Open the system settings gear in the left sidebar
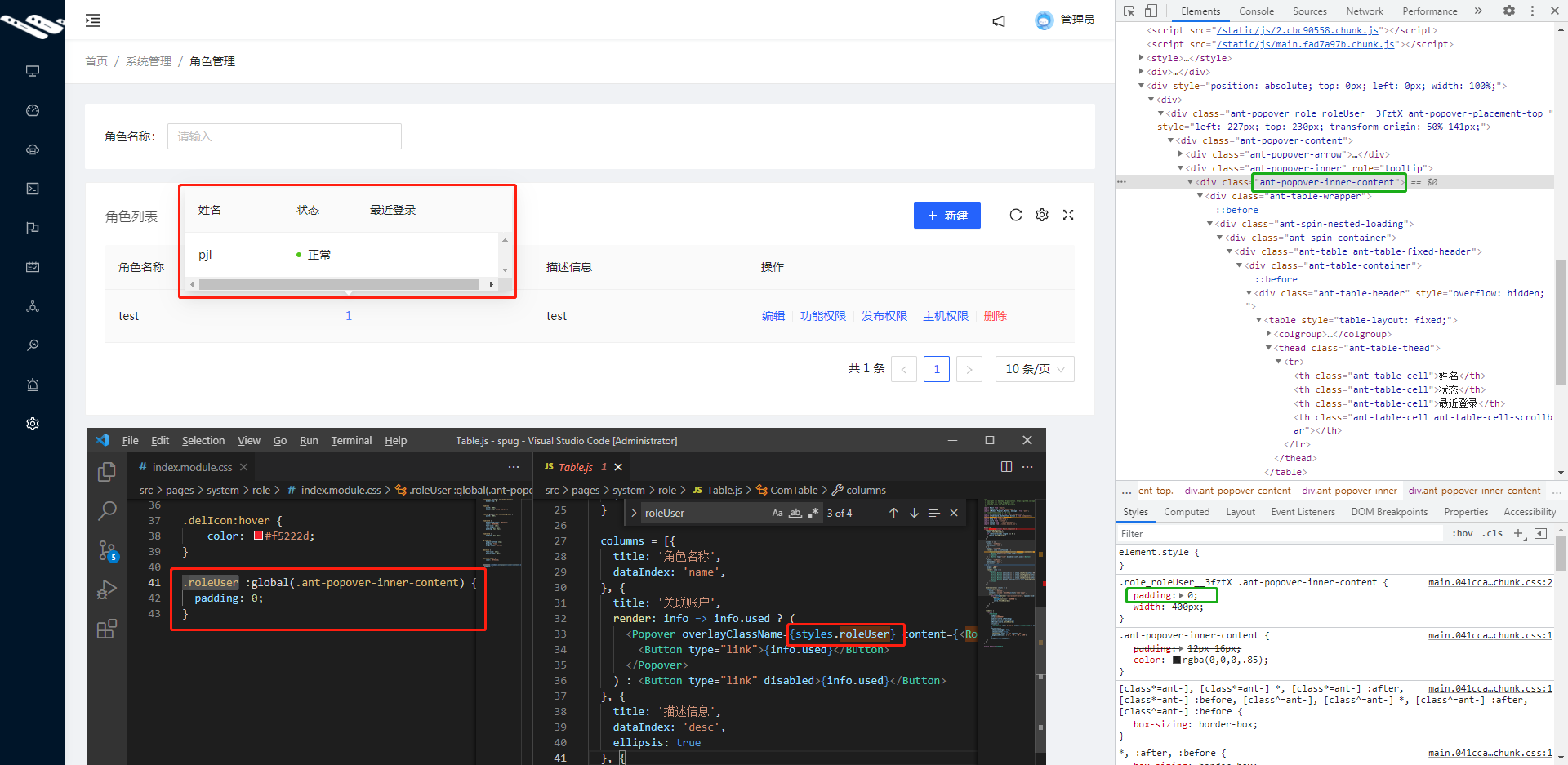 [x=33, y=424]
